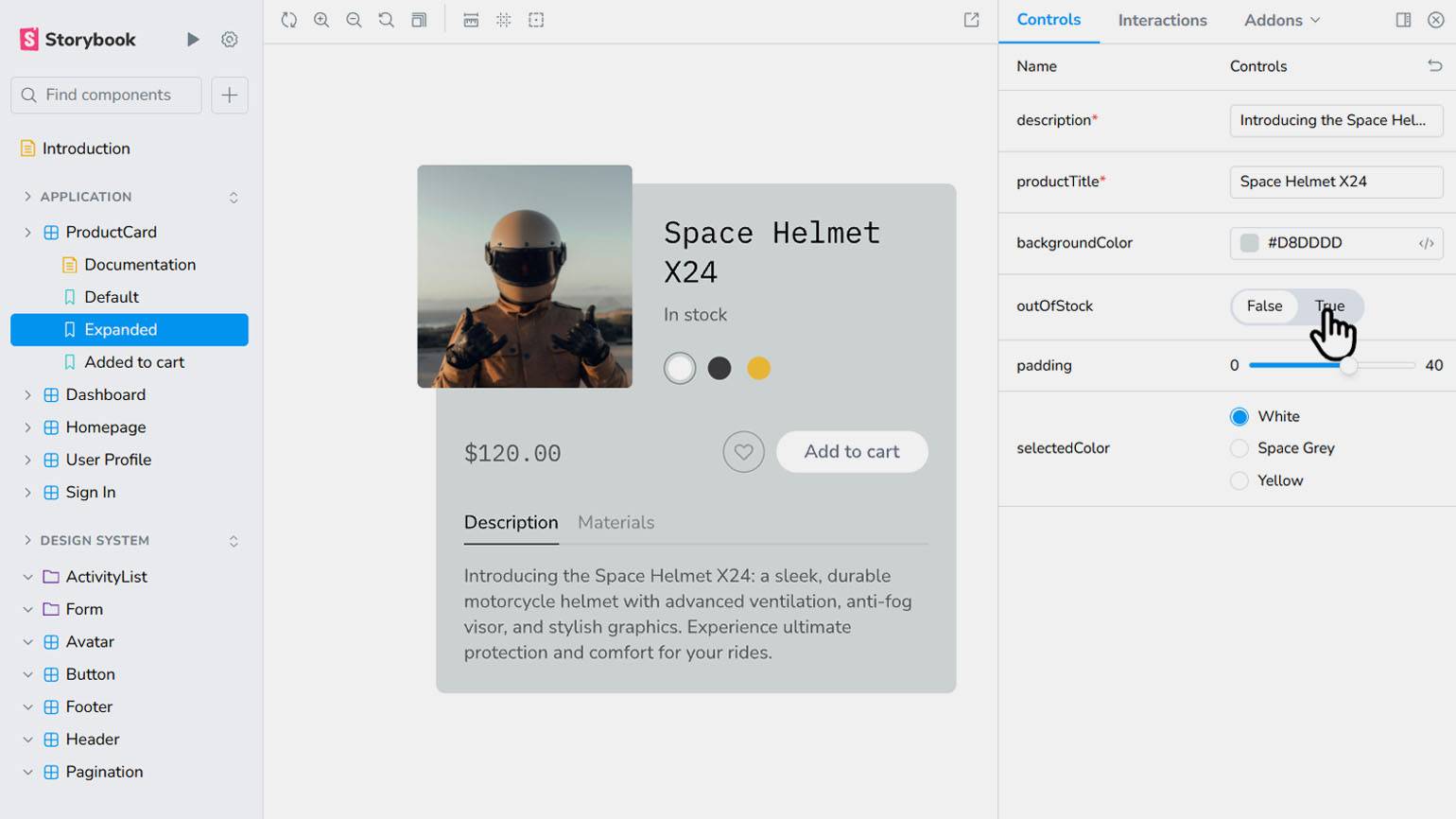The image size is (1456, 819).
Task: Click the Pagination component grid icon
Action: (51, 772)
